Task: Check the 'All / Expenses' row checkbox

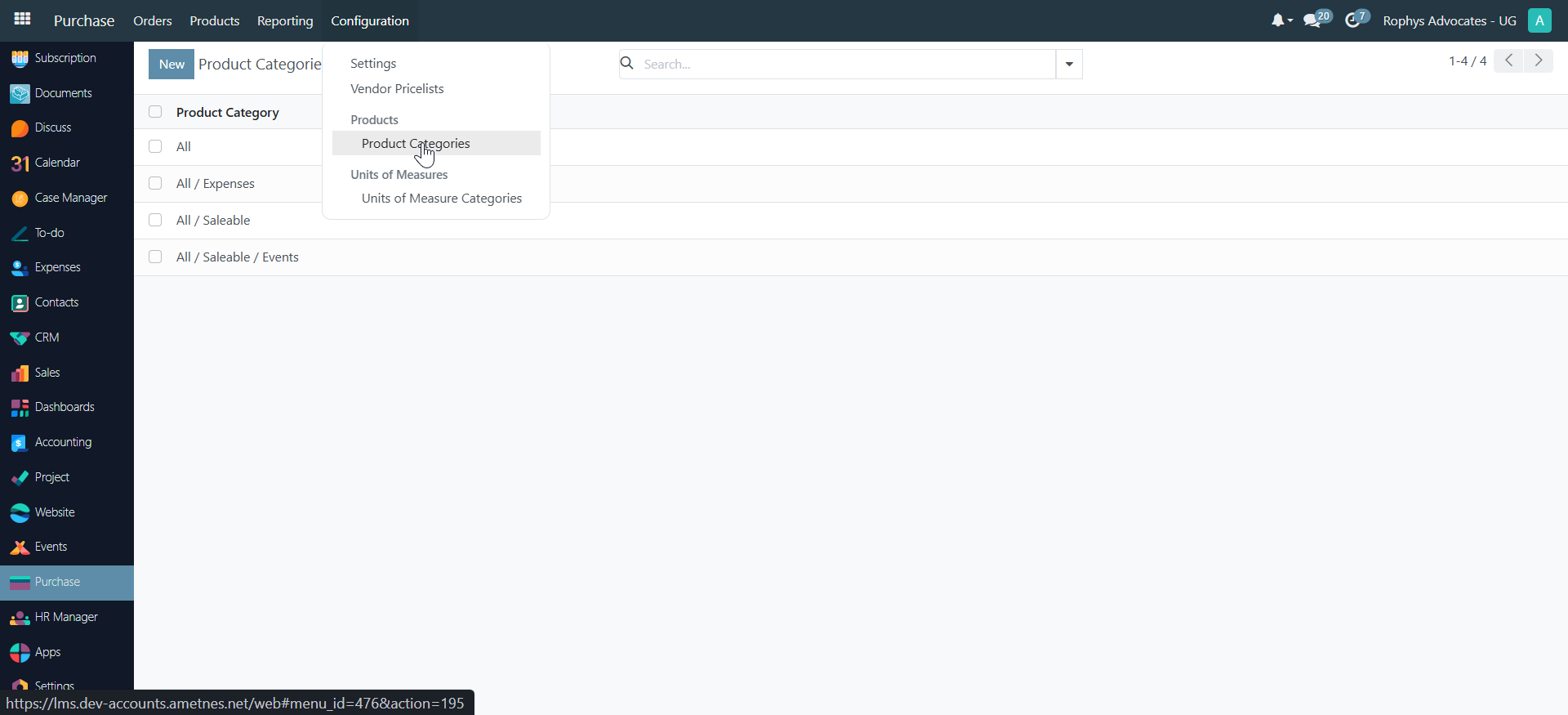Action: tap(155, 183)
